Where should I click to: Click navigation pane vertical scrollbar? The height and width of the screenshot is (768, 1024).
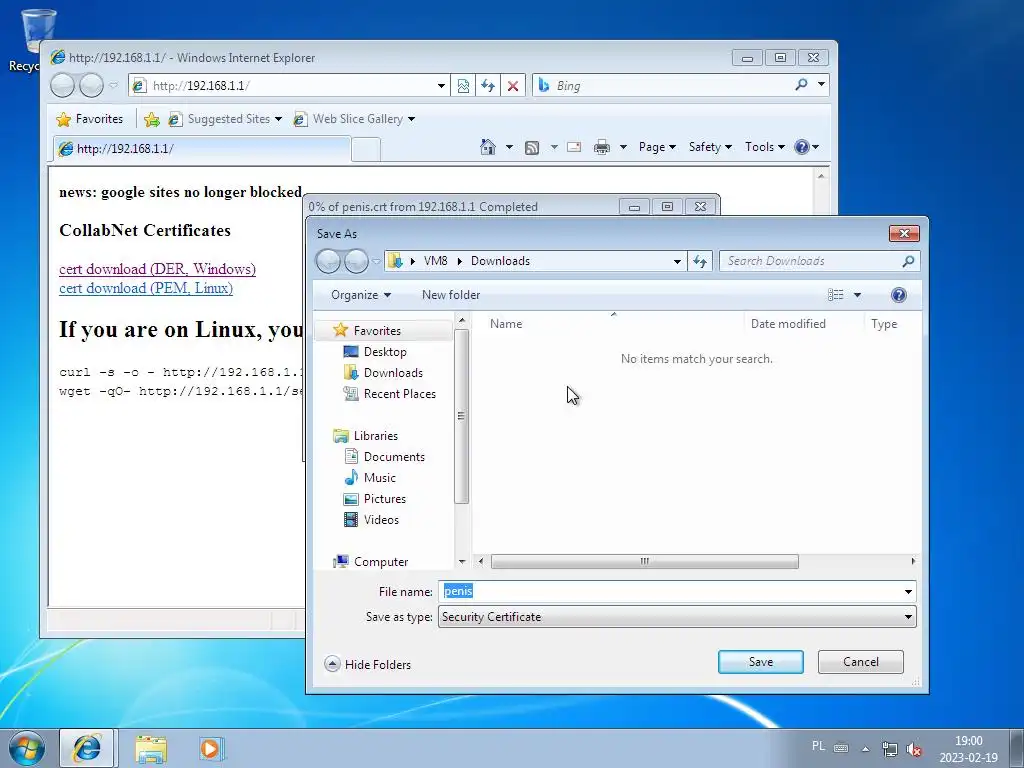pos(461,416)
